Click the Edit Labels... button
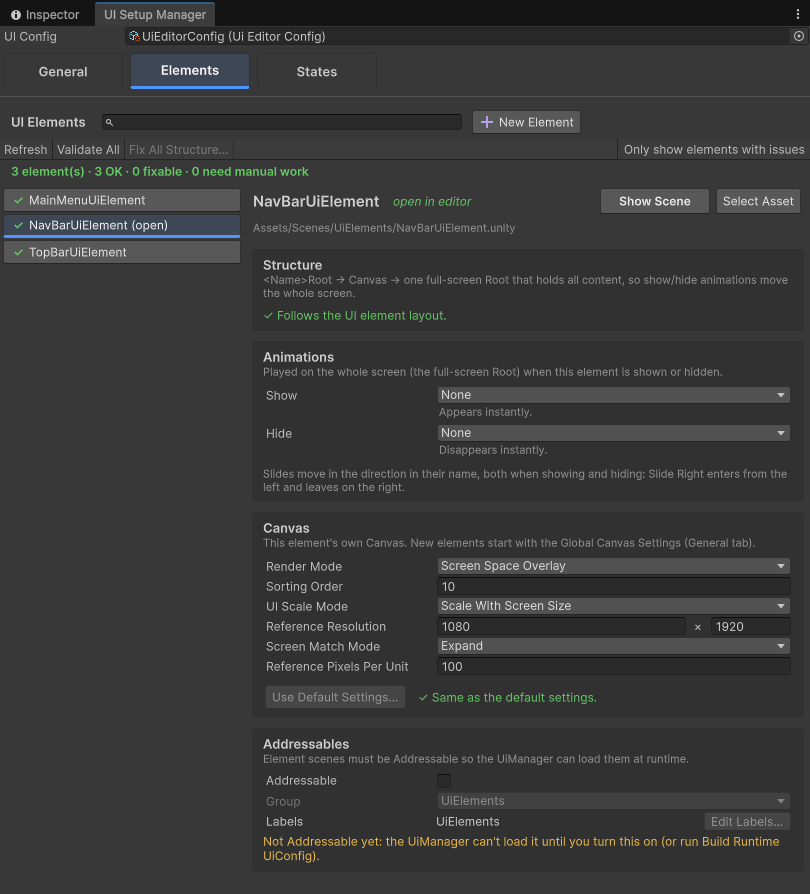 [747, 822]
